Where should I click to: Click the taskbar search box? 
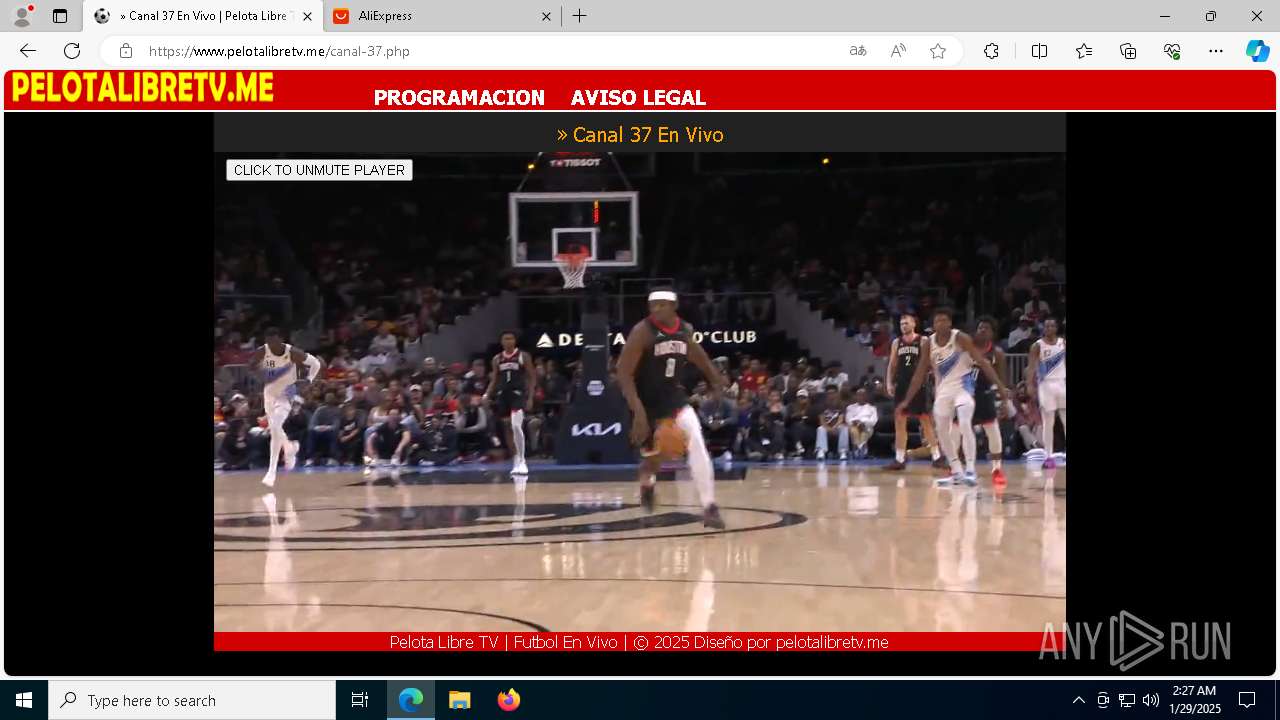pyautogui.click(x=192, y=700)
